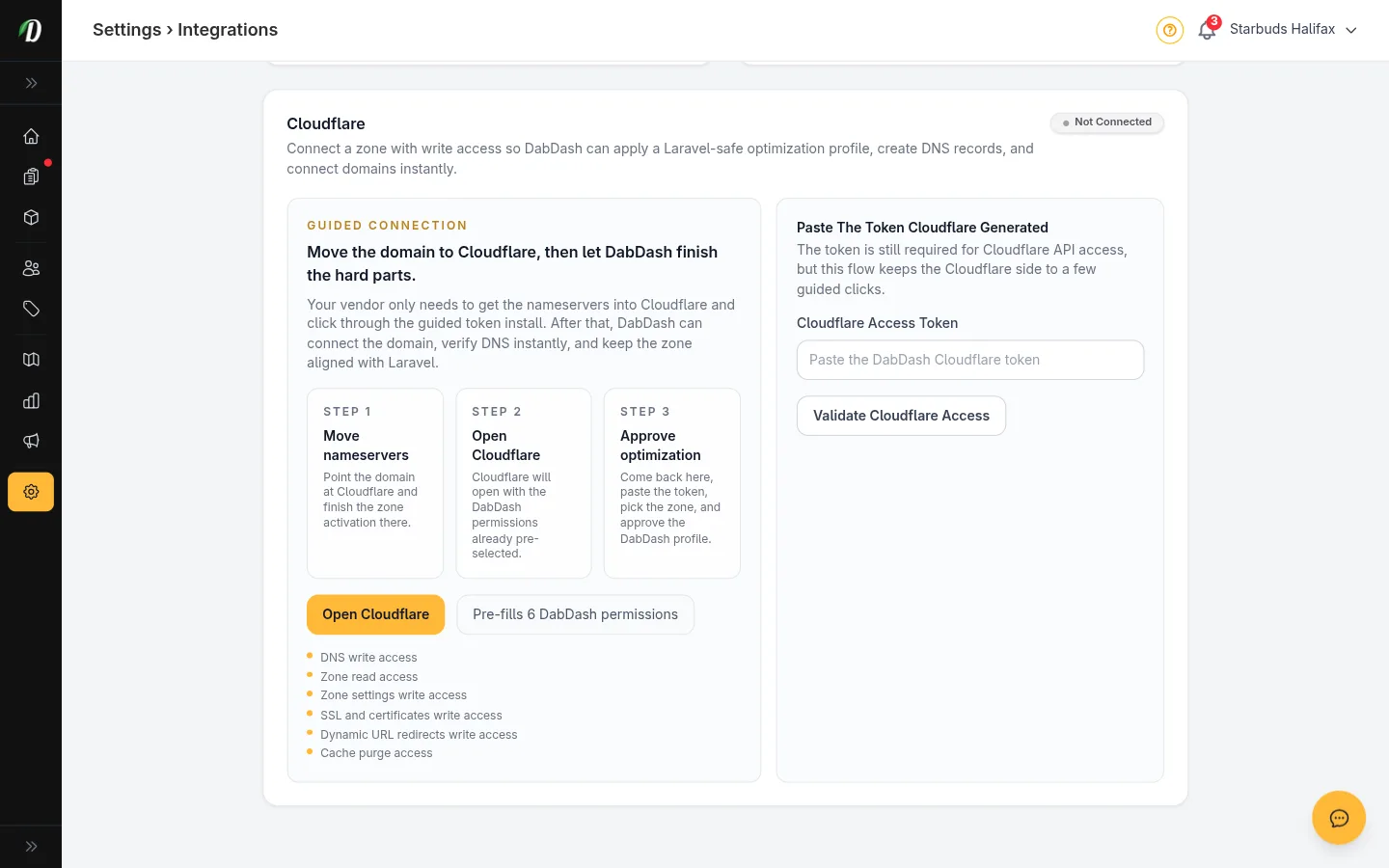Click the Pre-fills 6 DabDash permissions pill
1389x868 pixels.
click(575, 614)
